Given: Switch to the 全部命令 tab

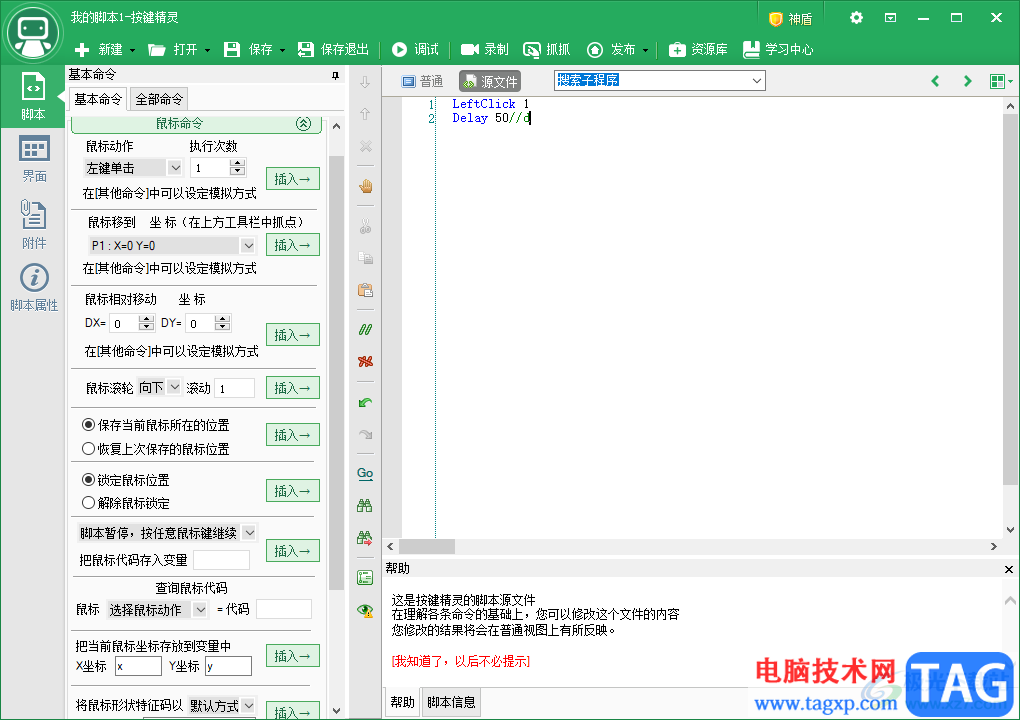Looking at the screenshot, I should (x=159, y=99).
